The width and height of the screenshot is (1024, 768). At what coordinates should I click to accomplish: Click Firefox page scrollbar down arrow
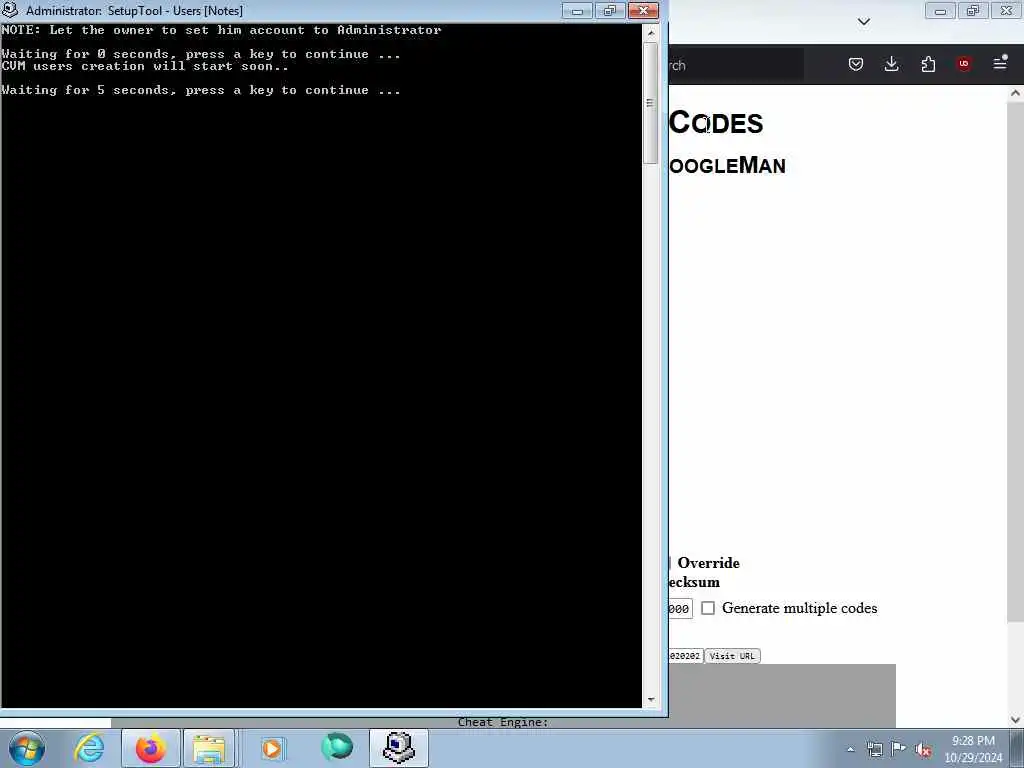point(1016,720)
